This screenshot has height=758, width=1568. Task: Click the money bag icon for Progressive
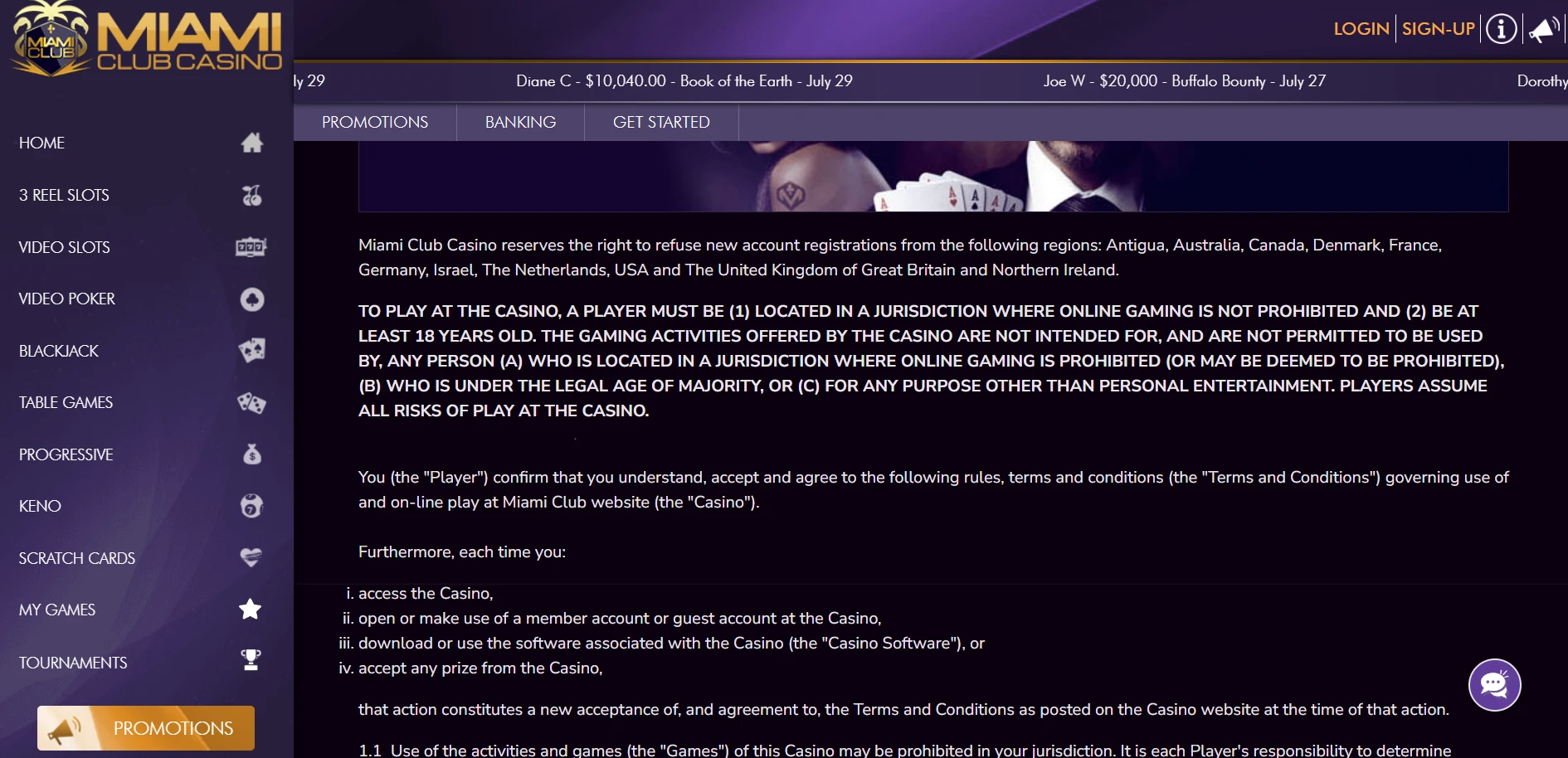pyautogui.click(x=252, y=454)
